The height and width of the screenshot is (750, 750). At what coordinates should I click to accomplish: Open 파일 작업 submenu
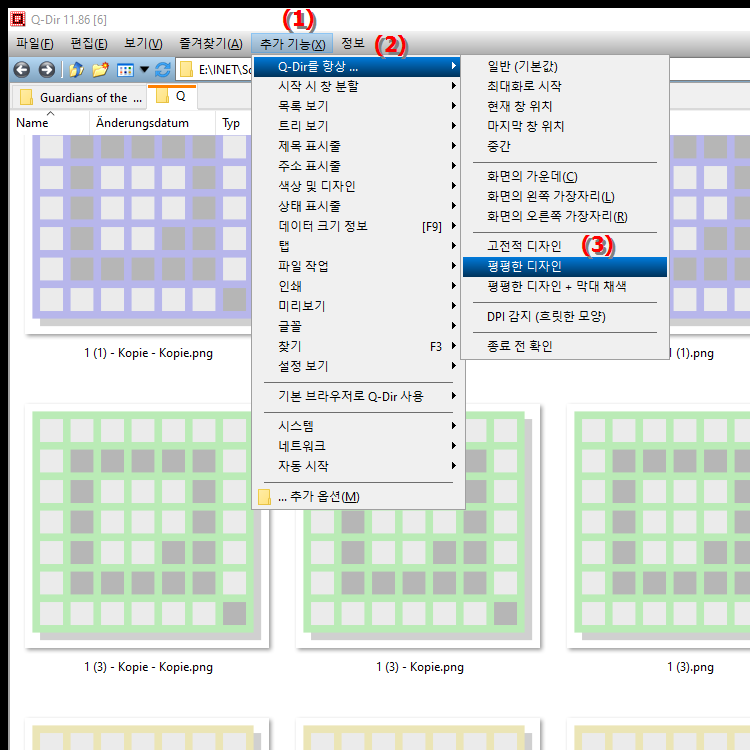coord(357,266)
